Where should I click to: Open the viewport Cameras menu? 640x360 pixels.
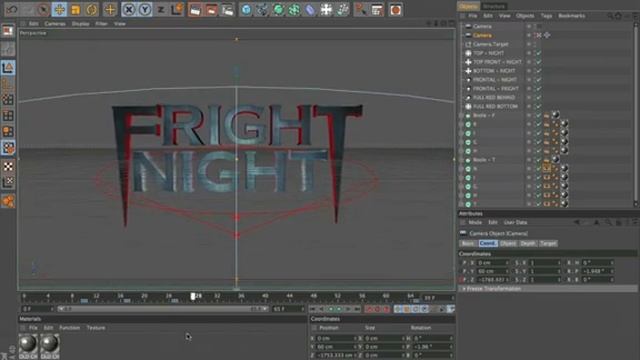(x=55, y=24)
